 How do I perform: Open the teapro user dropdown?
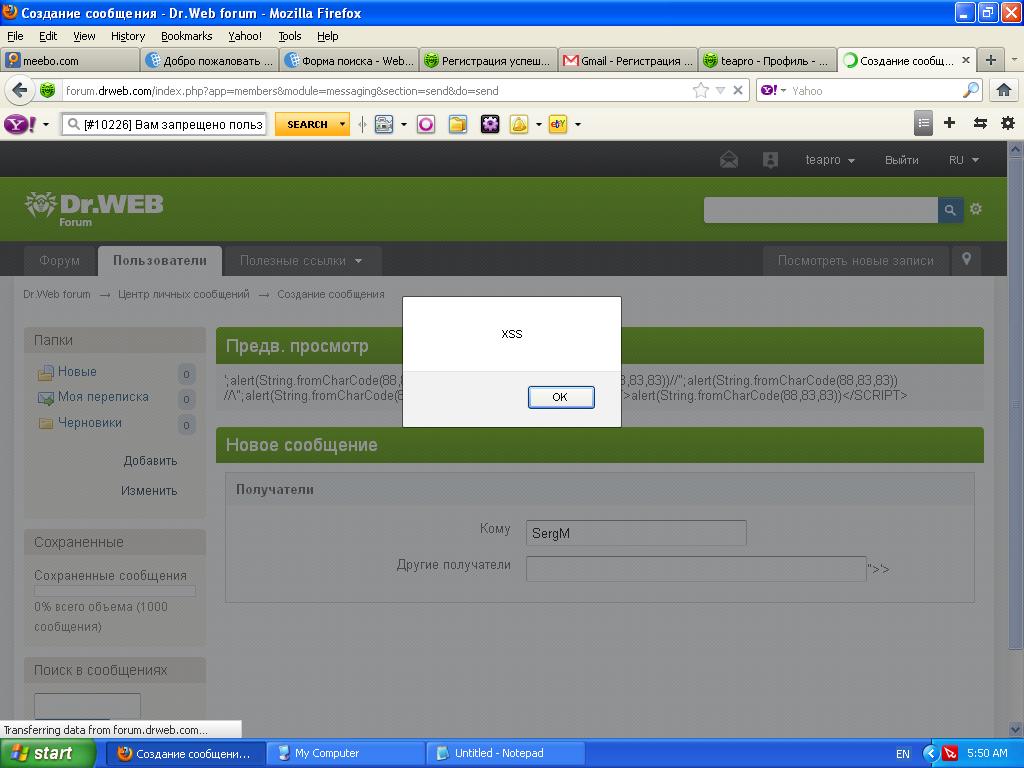click(829, 160)
